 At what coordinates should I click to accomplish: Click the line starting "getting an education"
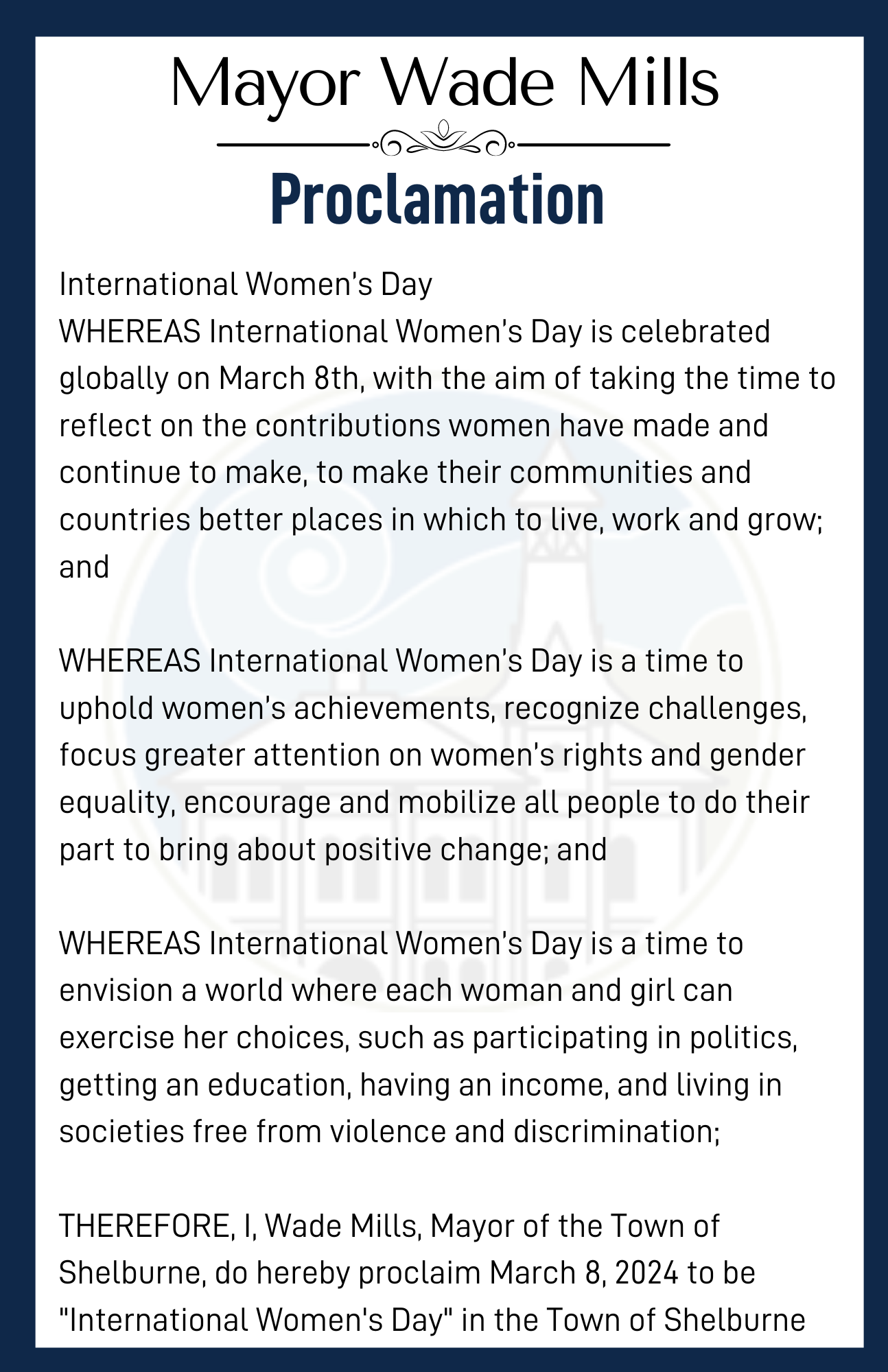[x=420, y=1085]
